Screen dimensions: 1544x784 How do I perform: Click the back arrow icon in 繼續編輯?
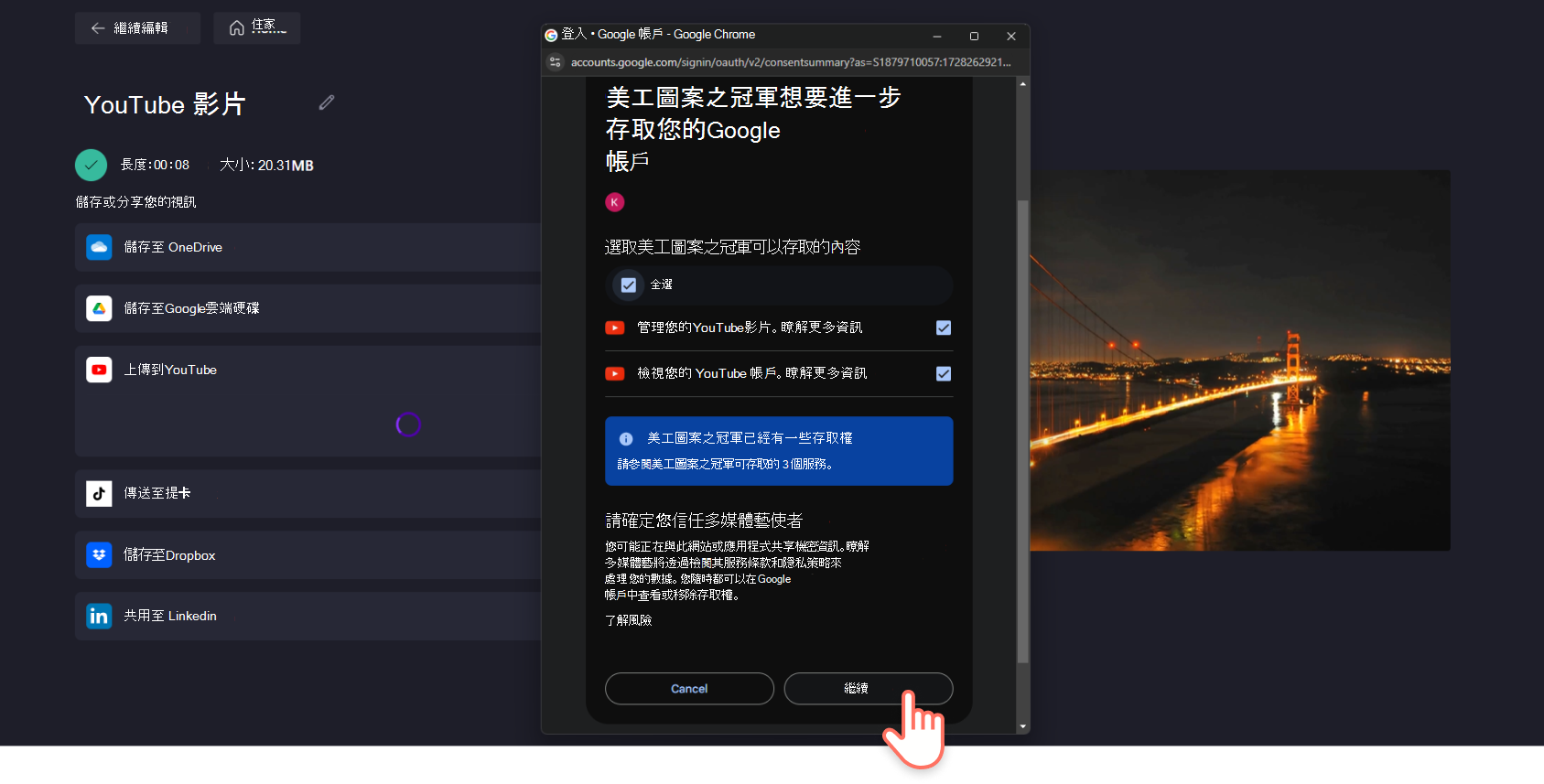pos(98,28)
